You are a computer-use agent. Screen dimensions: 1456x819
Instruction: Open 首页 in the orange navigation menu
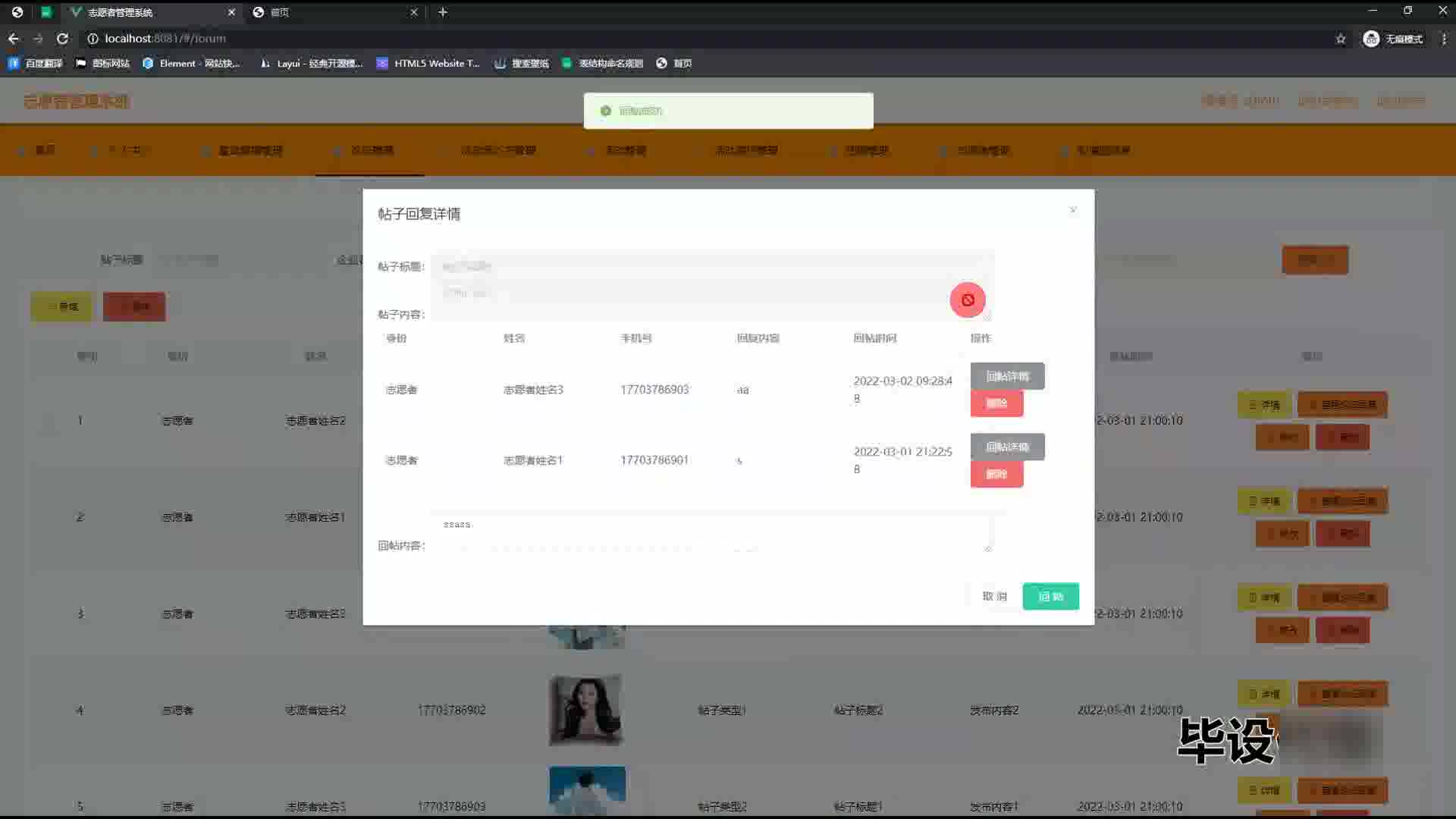(38, 150)
